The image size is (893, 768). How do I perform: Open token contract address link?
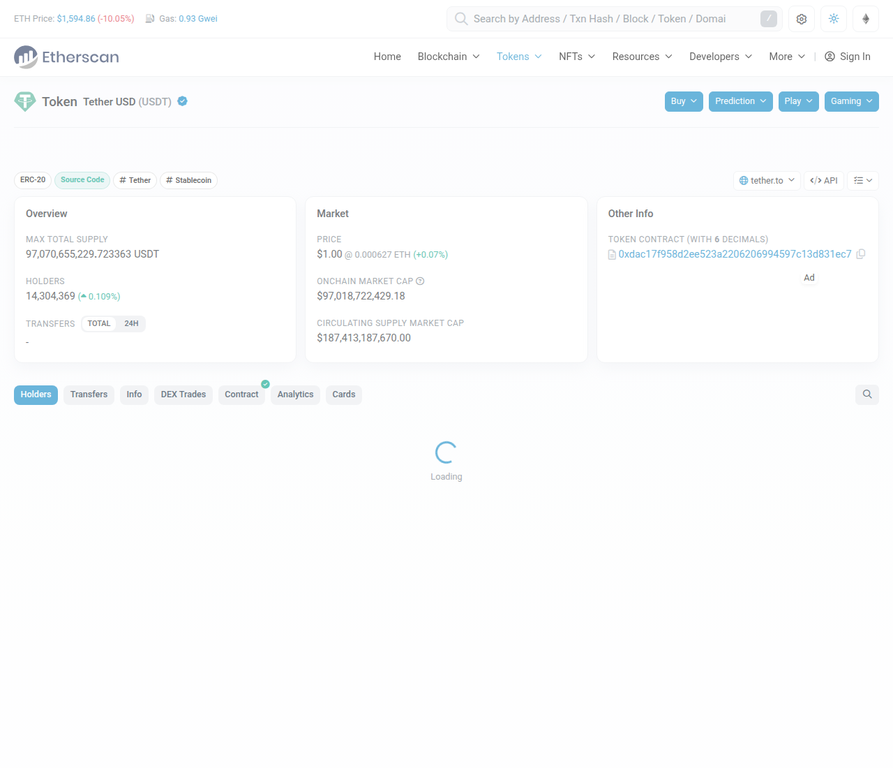pyautogui.click(x=735, y=254)
